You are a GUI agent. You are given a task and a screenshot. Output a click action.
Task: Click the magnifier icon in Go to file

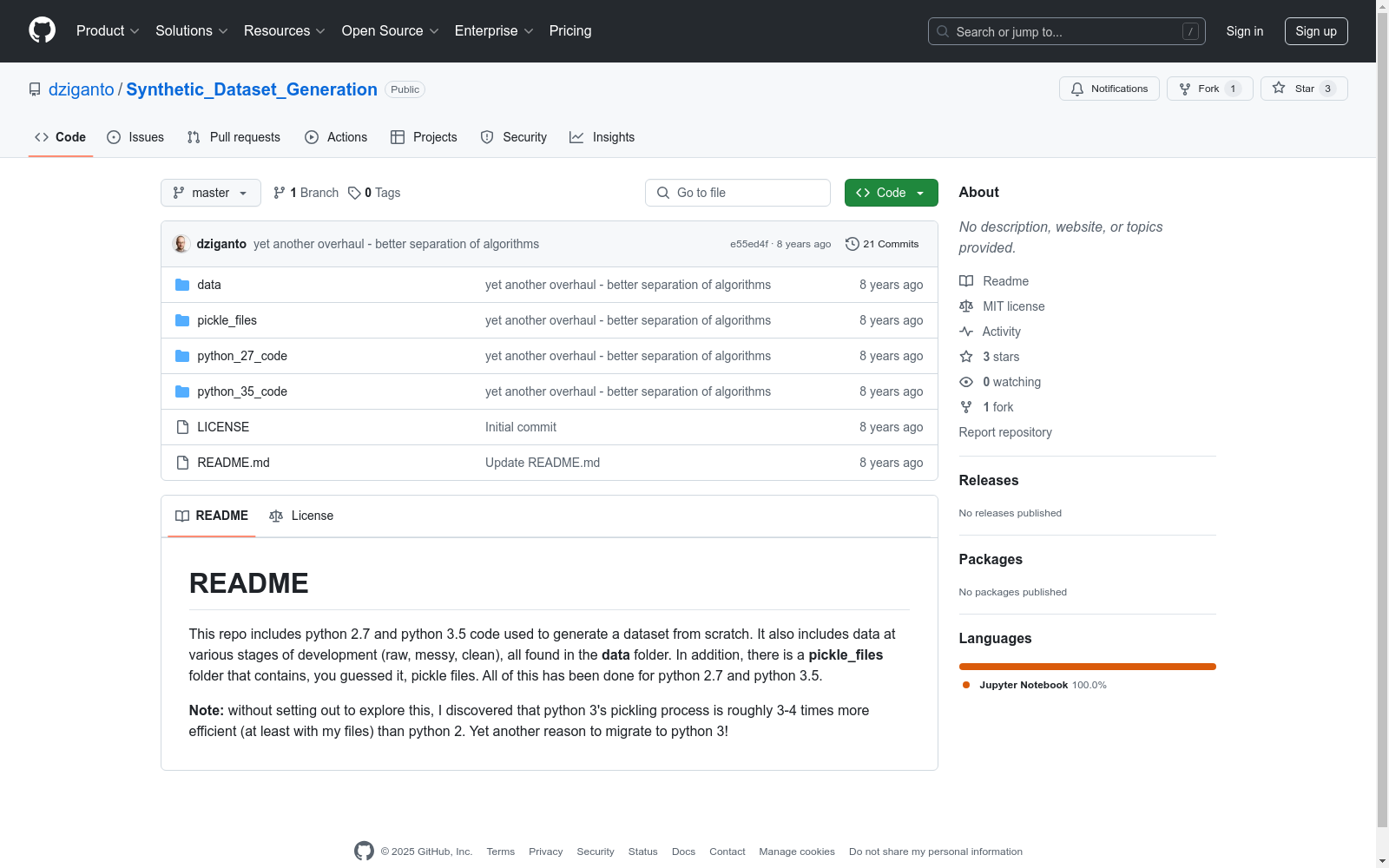663,193
